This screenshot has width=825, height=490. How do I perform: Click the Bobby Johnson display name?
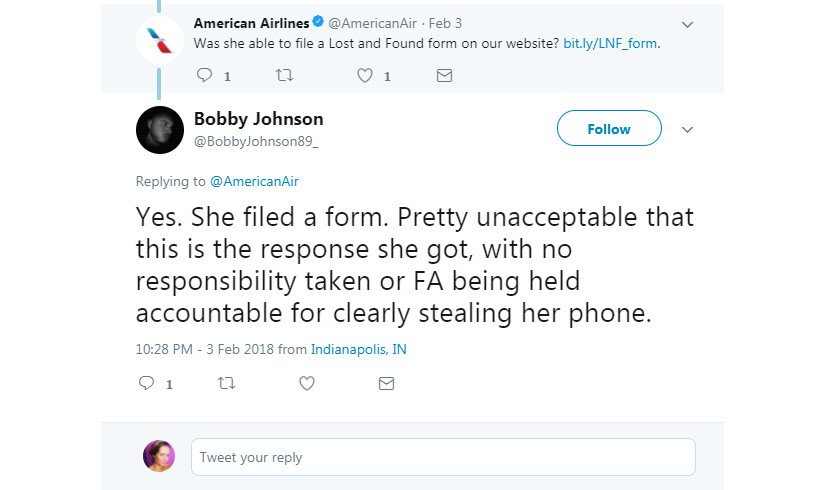(x=258, y=119)
